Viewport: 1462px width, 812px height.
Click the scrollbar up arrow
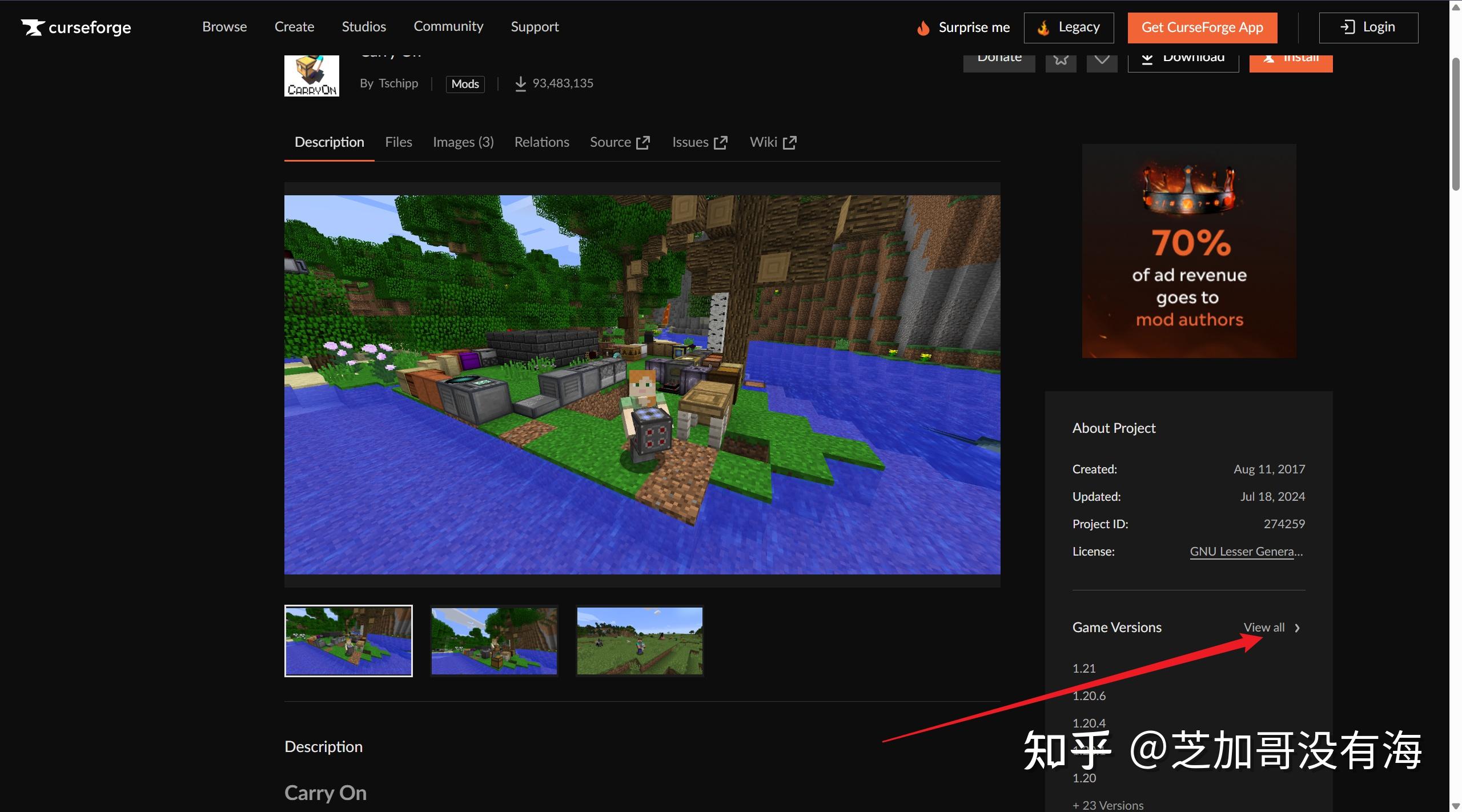tap(1456, 6)
